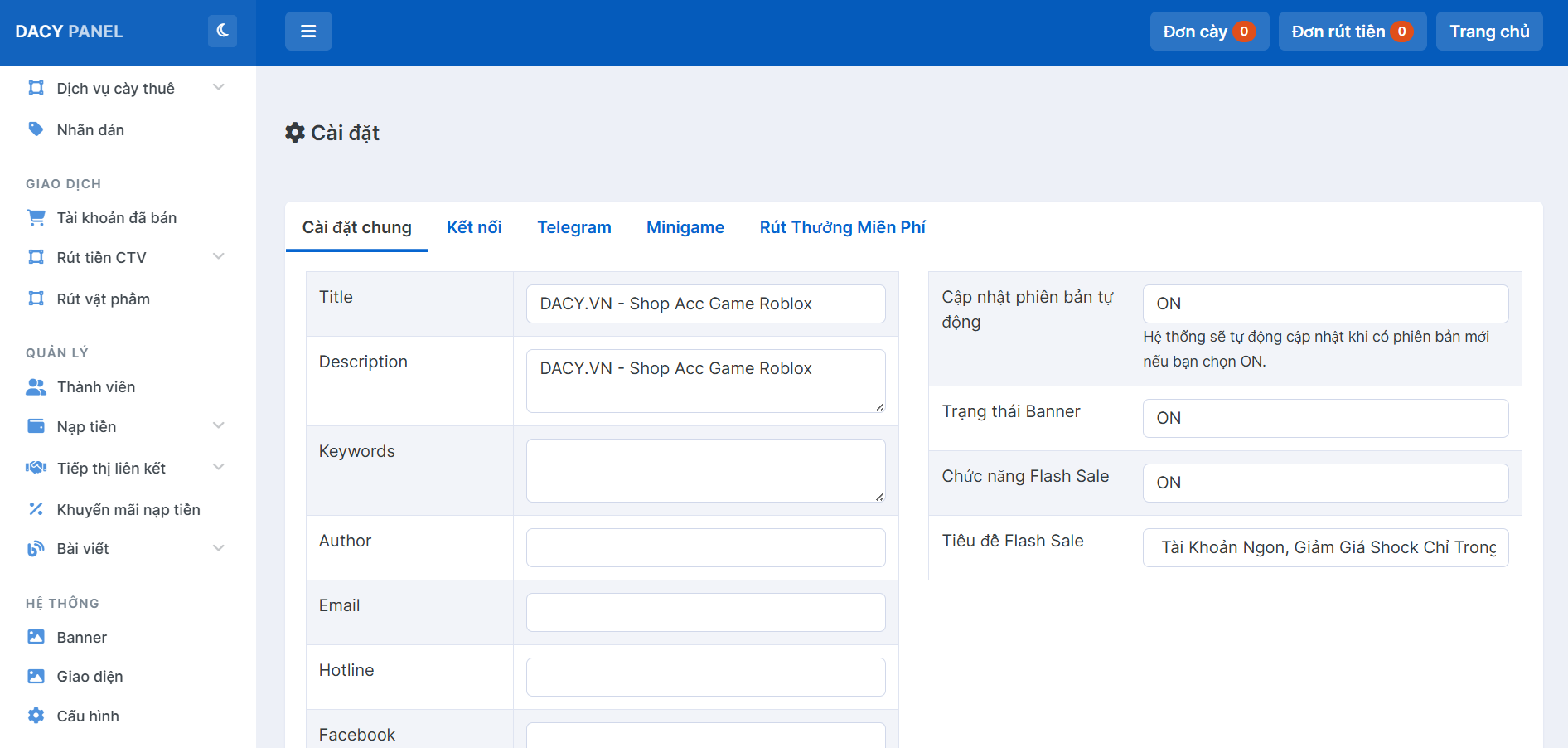The image size is (1568, 748).
Task: Click the Rút tiền CTV icon
Action: (x=36, y=257)
